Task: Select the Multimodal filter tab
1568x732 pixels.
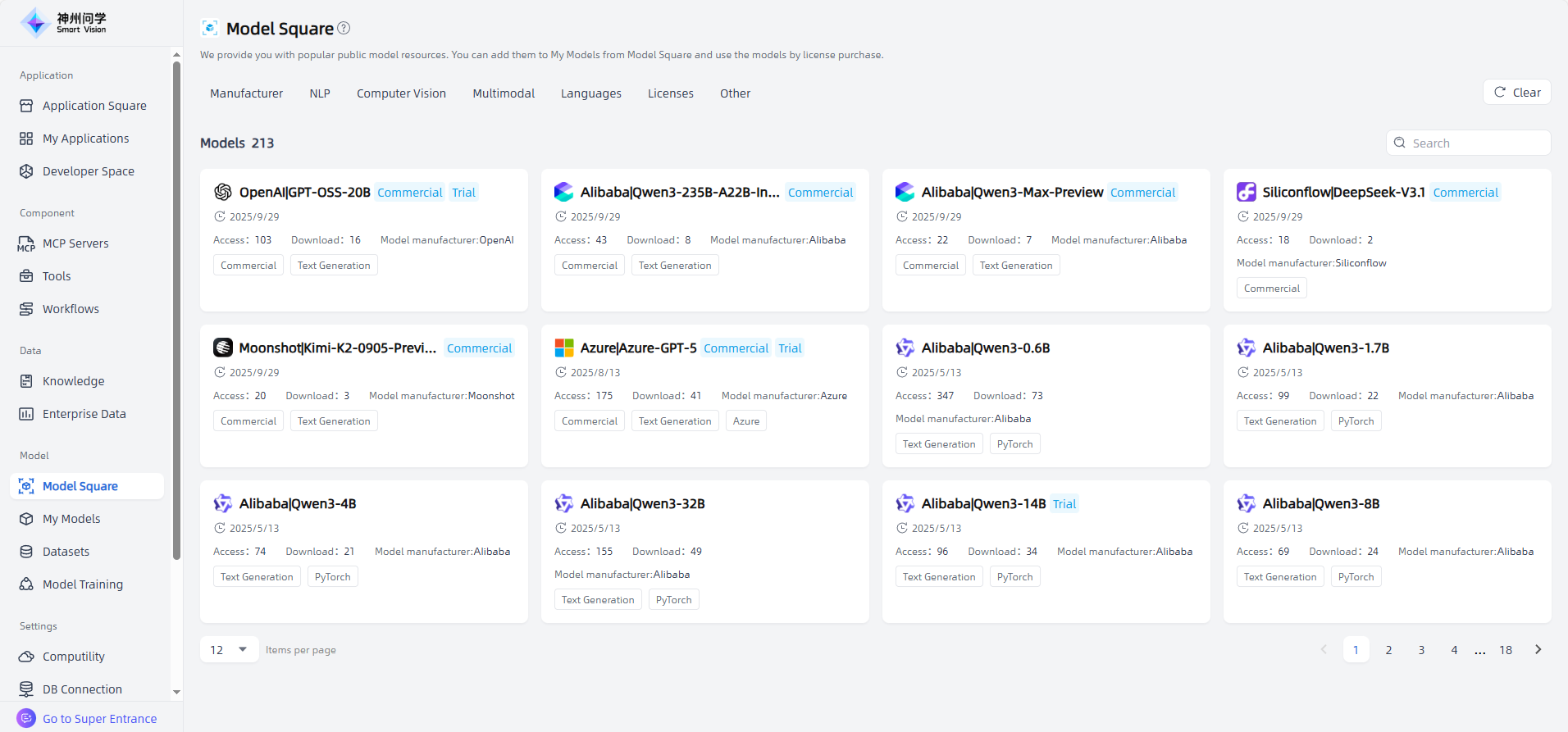Action: point(504,93)
